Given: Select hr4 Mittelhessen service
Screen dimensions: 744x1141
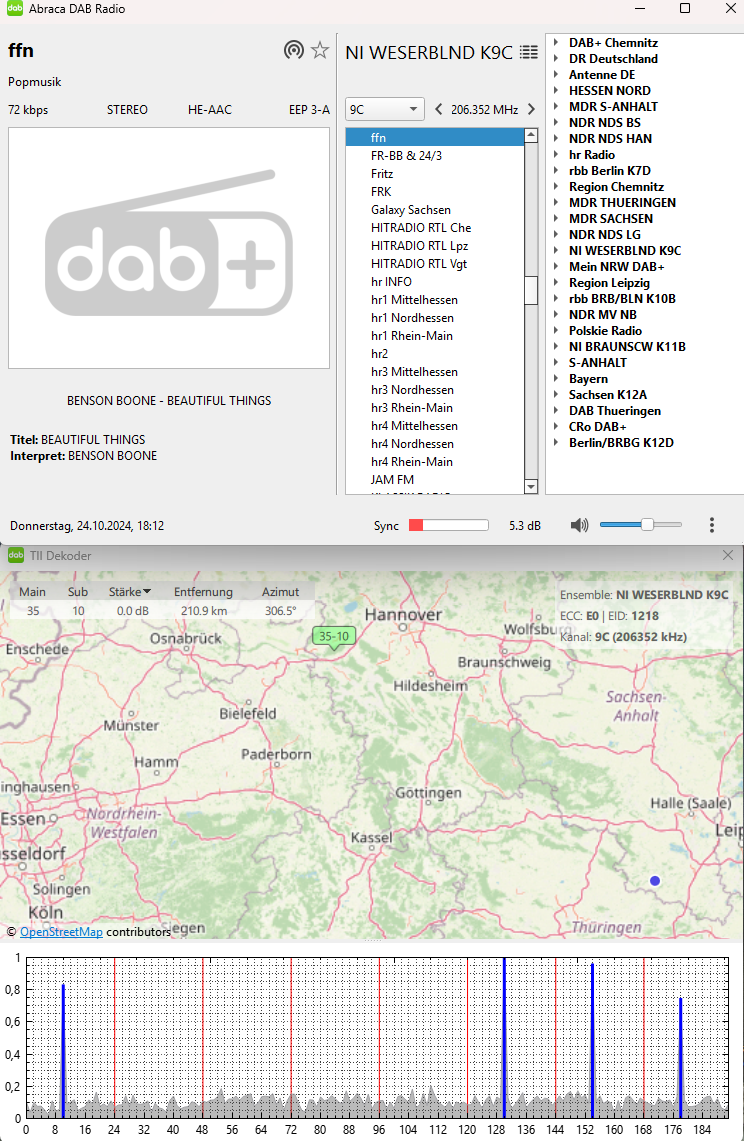Looking at the screenshot, I should click(x=435, y=426).
